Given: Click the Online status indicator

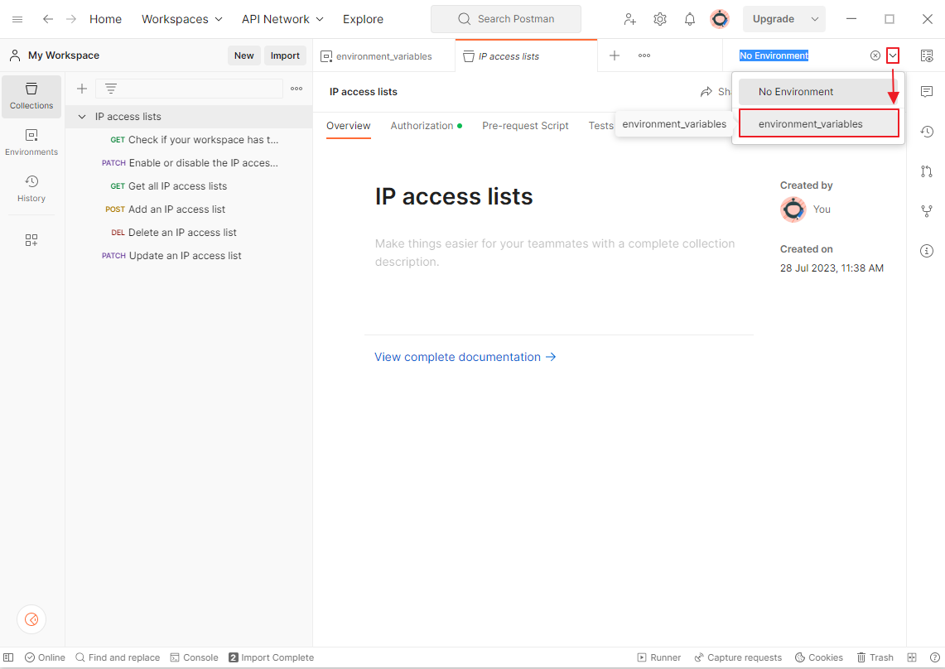Looking at the screenshot, I should 45,658.
